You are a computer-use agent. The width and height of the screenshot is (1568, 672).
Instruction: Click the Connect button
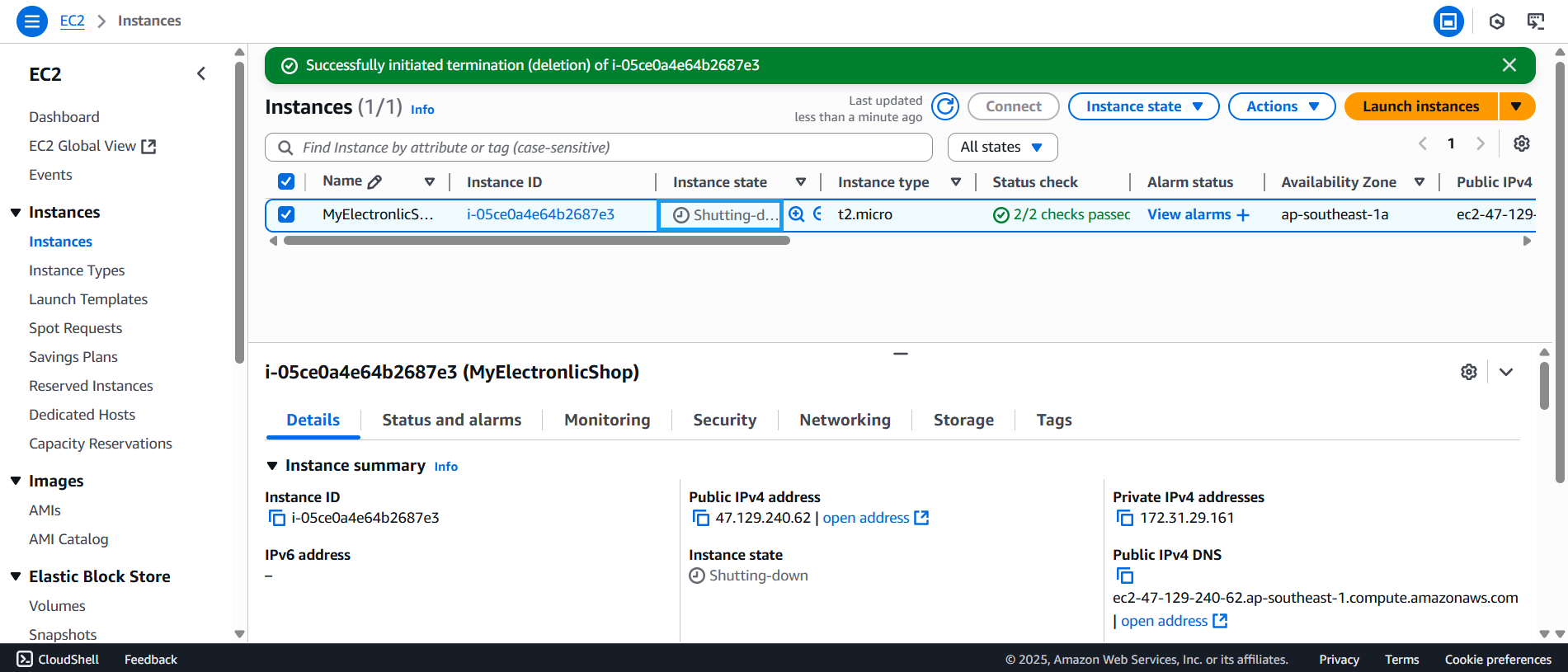1013,106
